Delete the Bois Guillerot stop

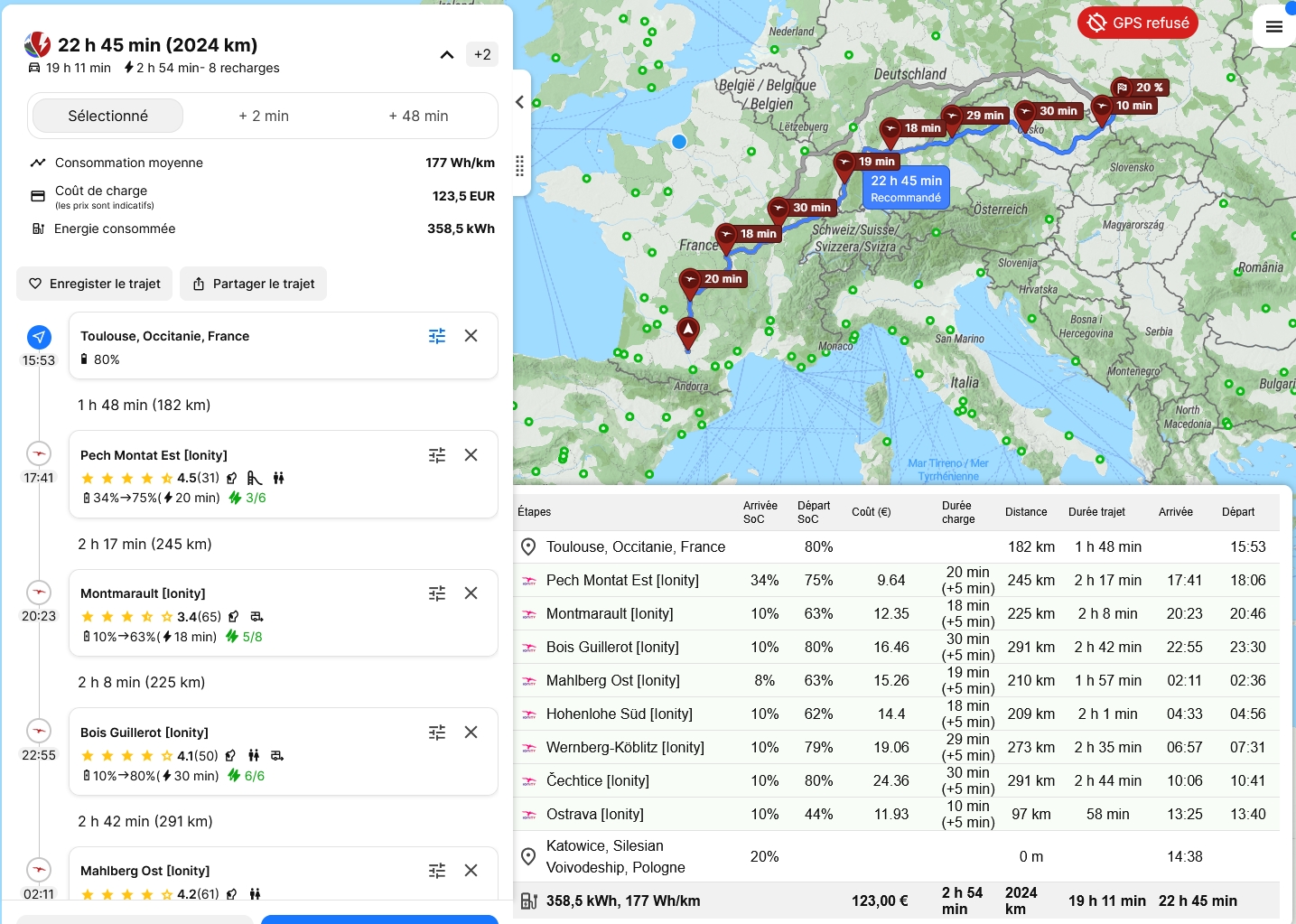[471, 733]
